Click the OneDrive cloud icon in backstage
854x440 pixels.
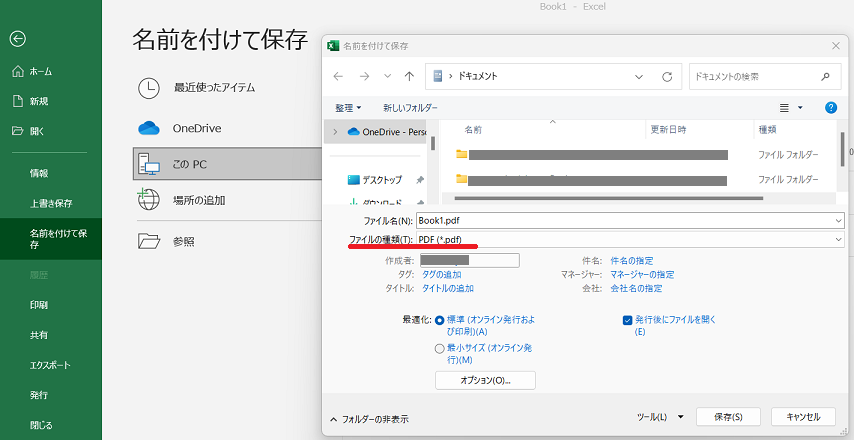tap(149, 129)
